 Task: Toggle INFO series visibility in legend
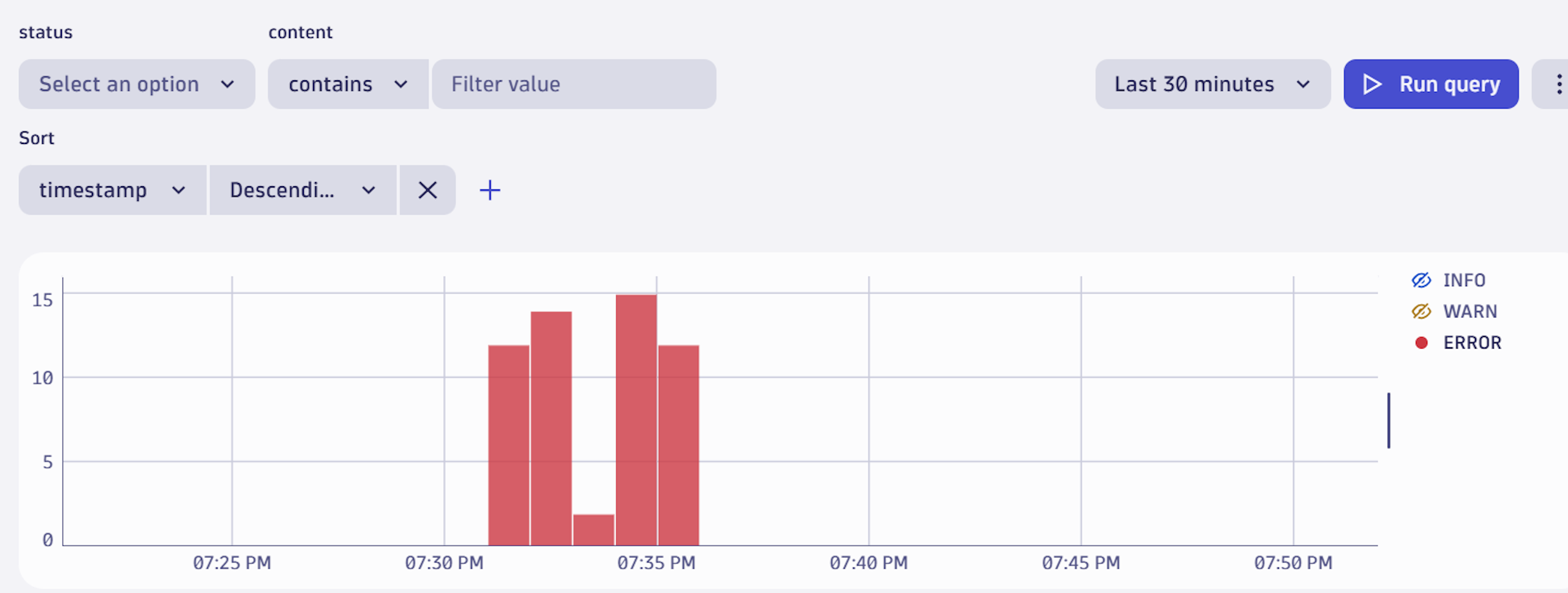[x=1421, y=280]
